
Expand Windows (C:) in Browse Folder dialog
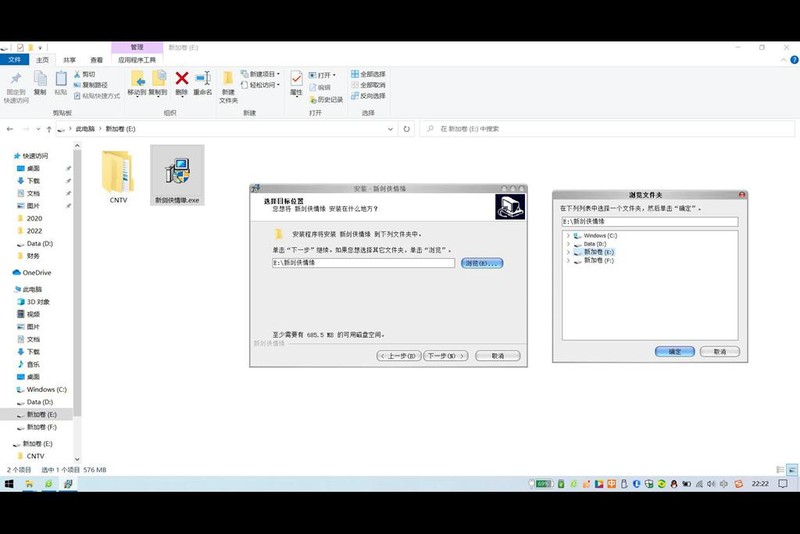point(568,236)
